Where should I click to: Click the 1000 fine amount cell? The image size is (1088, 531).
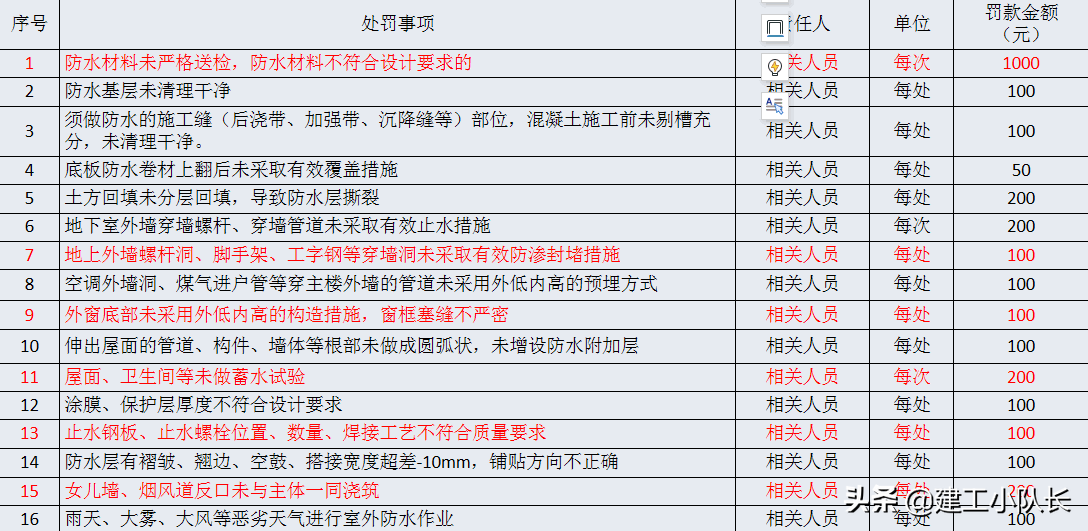click(1021, 63)
